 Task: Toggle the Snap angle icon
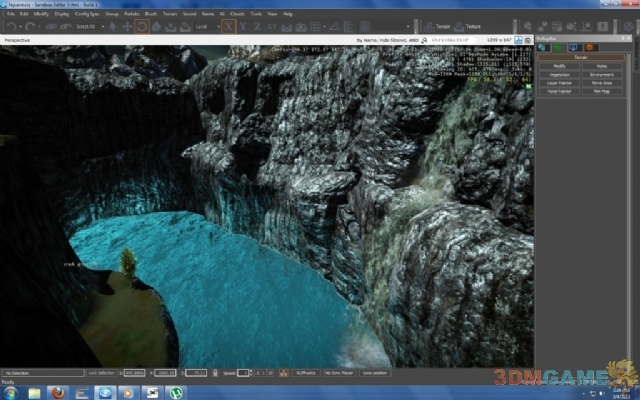click(334, 27)
